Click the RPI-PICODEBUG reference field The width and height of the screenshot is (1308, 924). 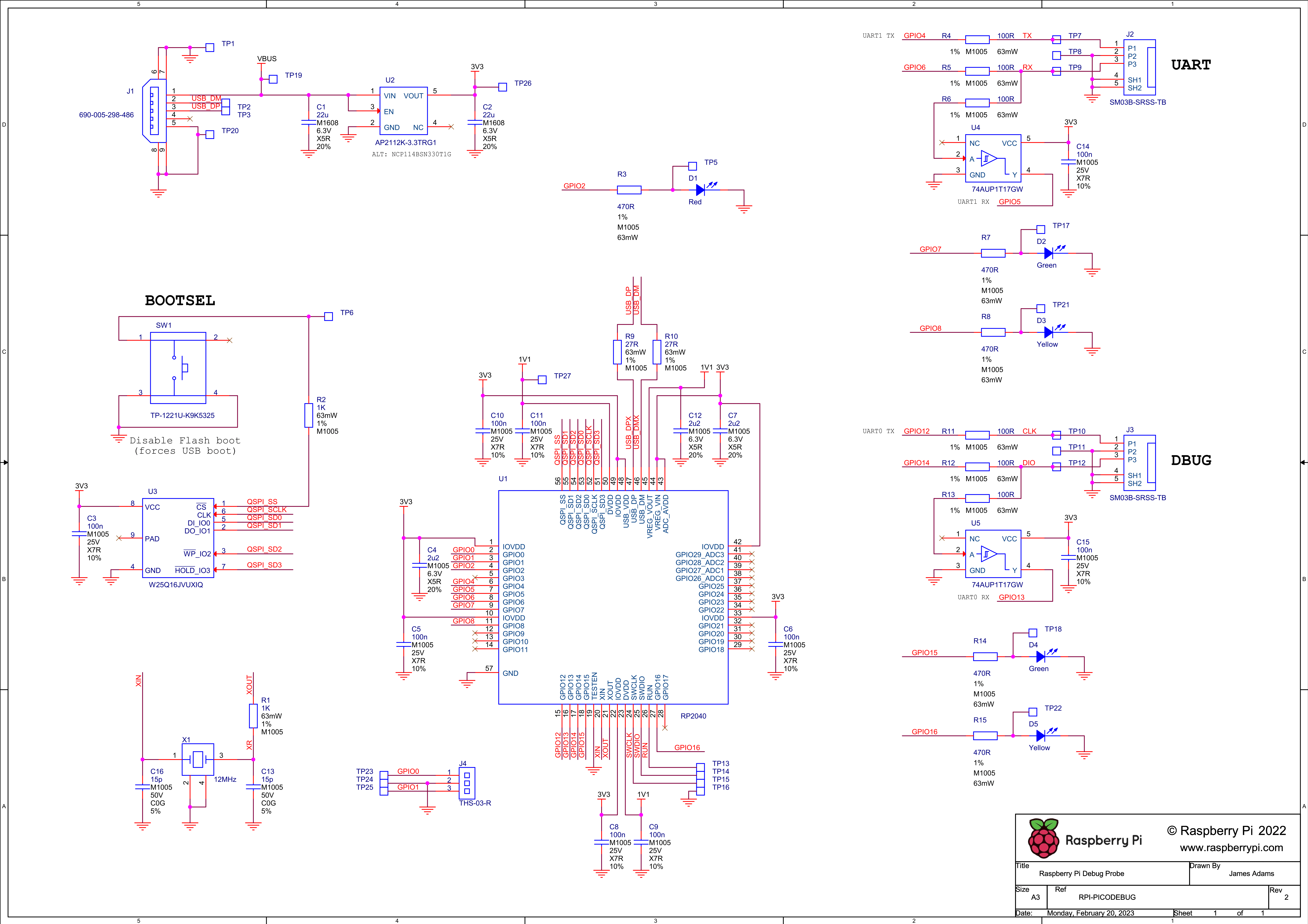(1107, 897)
